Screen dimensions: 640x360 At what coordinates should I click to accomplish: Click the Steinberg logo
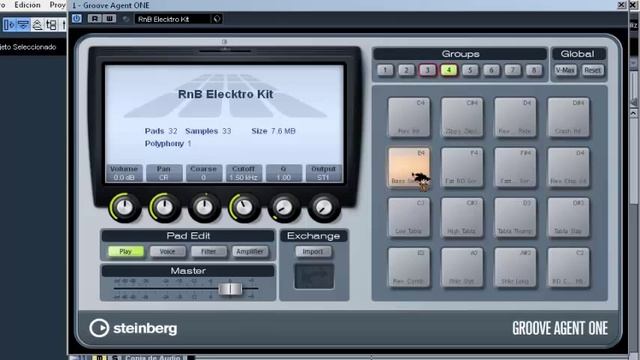click(x=133, y=328)
